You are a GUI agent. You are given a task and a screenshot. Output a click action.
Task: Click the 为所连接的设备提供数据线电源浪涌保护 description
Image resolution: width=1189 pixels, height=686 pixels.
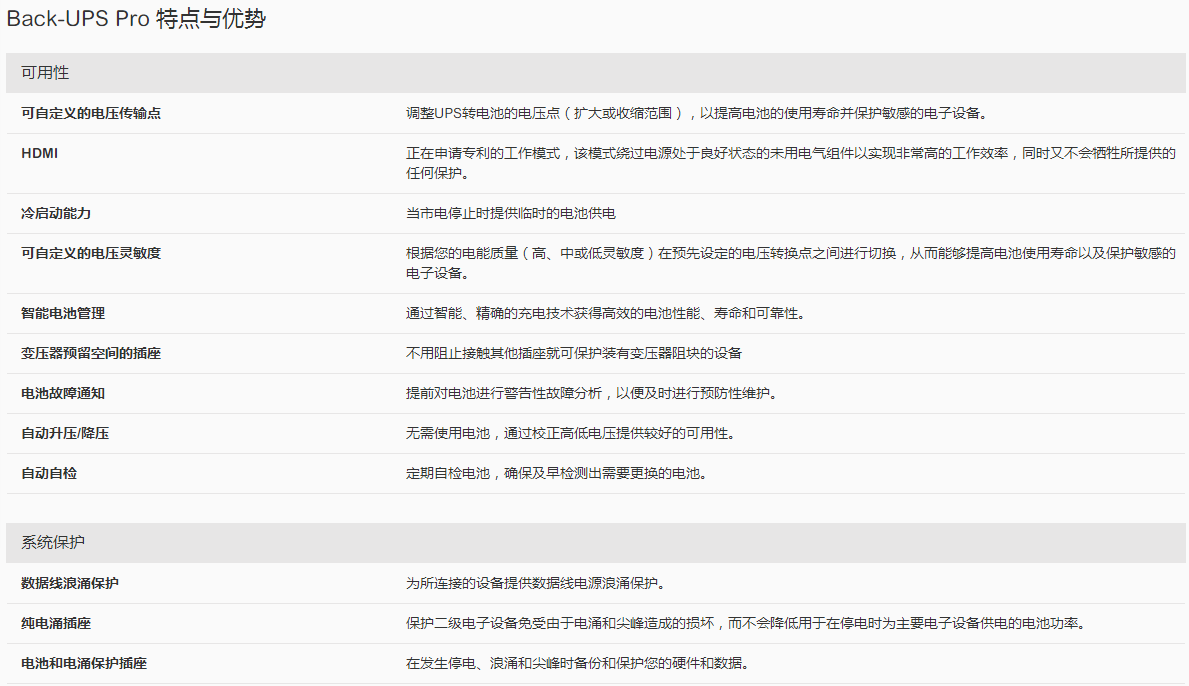click(x=535, y=583)
